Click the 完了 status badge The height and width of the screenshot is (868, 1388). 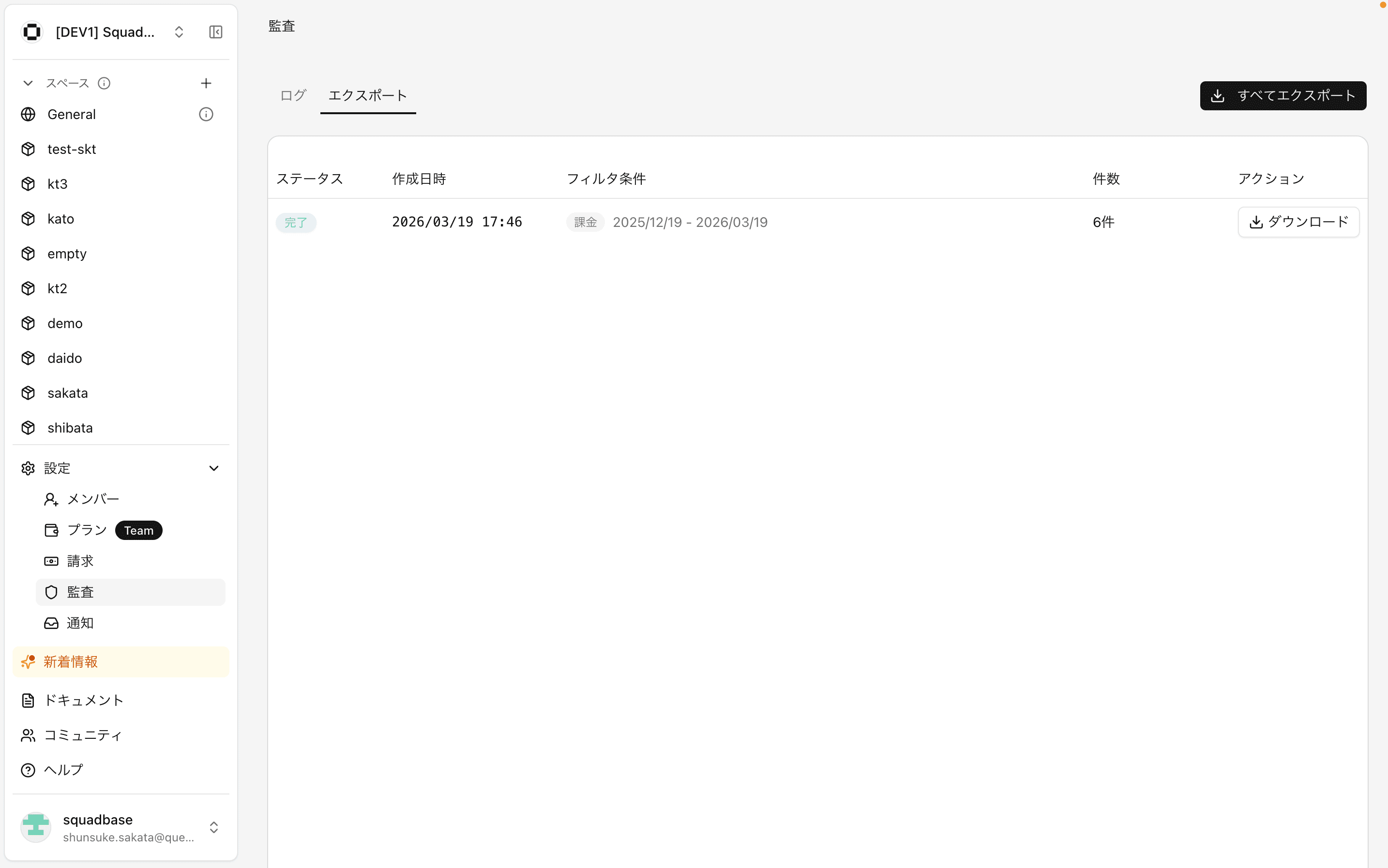[x=296, y=222]
